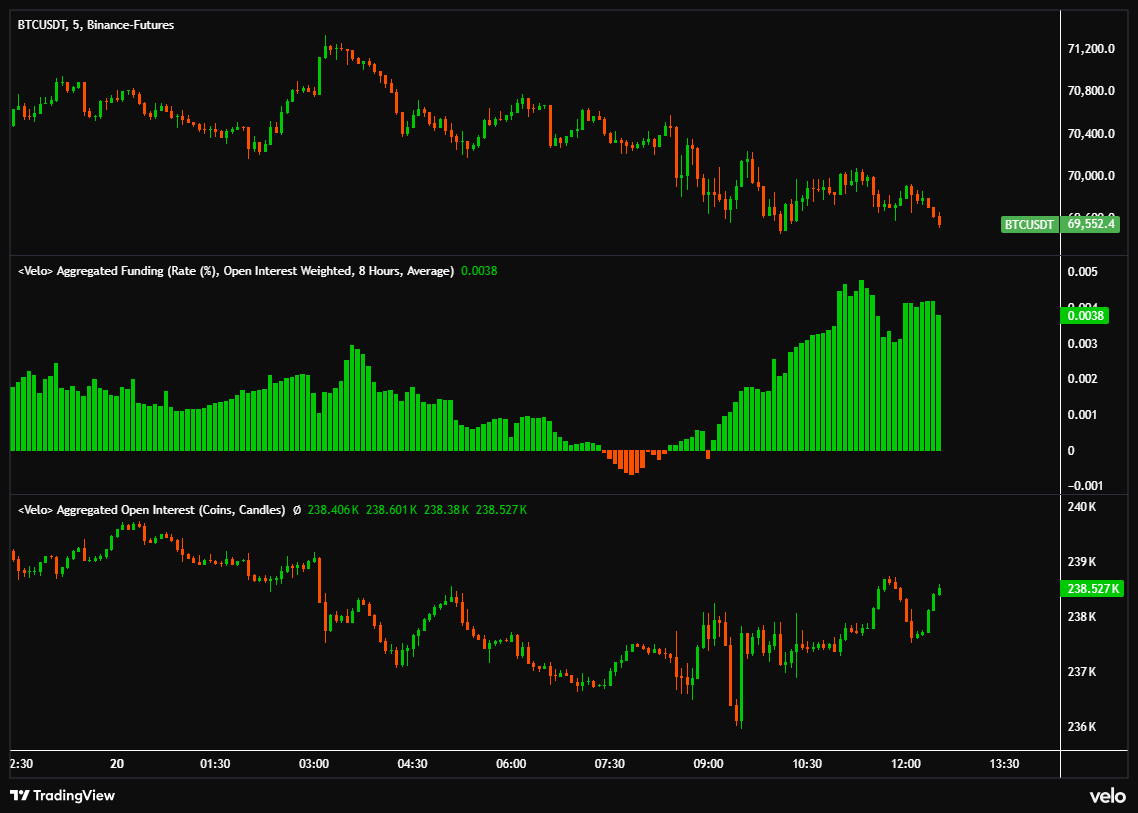Click the 240K open interest axis value

(1081, 507)
